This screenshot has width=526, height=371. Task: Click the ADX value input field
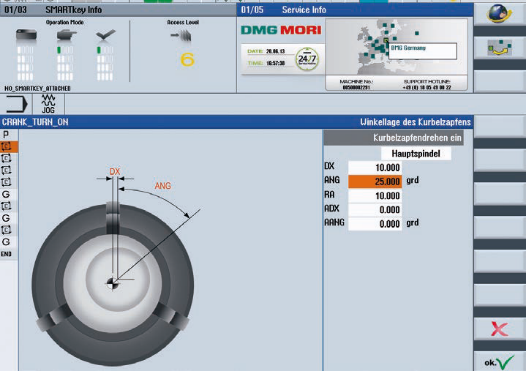point(375,210)
